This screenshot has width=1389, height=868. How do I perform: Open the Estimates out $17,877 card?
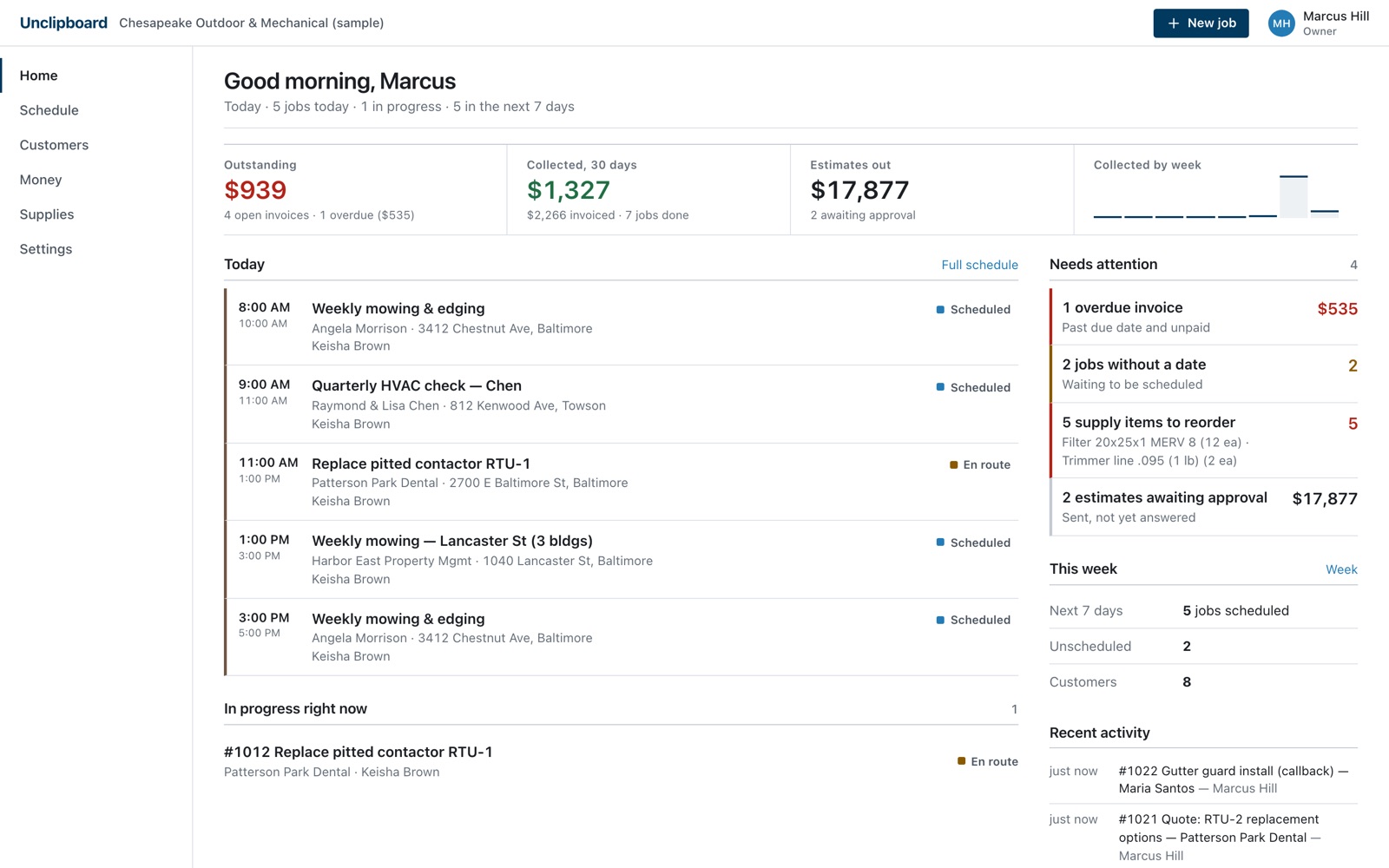pos(931,189)
